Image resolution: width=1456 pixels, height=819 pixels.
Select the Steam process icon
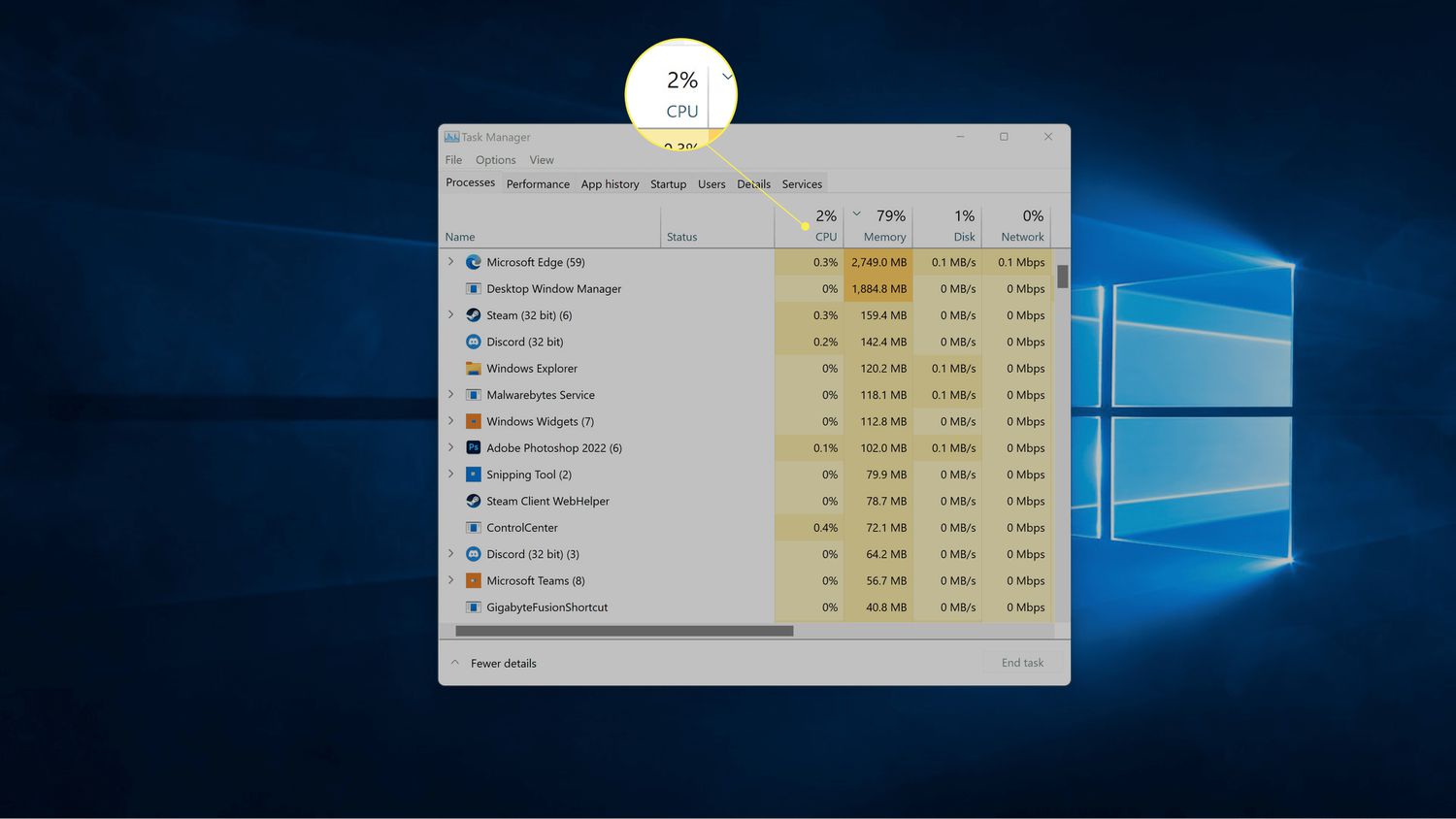[474, 315]
